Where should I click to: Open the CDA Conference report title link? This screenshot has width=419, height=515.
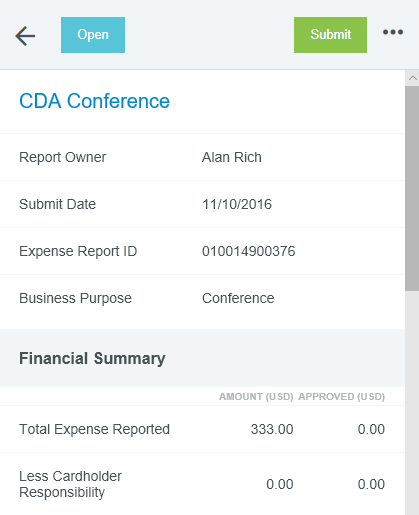94,101
